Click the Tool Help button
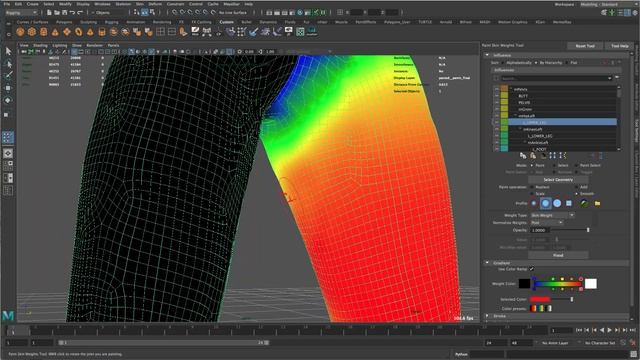Screen dimensions: 640x360 click(x=620, y=46)
